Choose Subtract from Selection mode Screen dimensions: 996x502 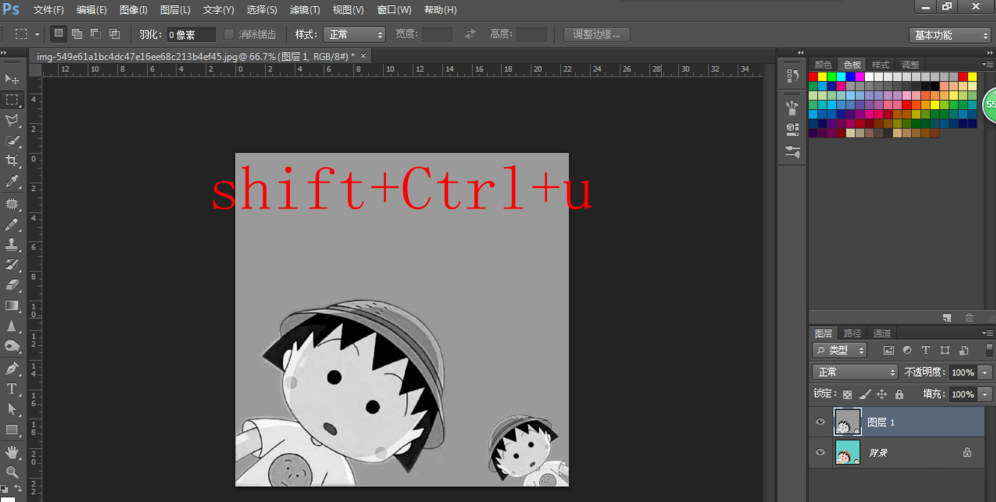(95, 34)
